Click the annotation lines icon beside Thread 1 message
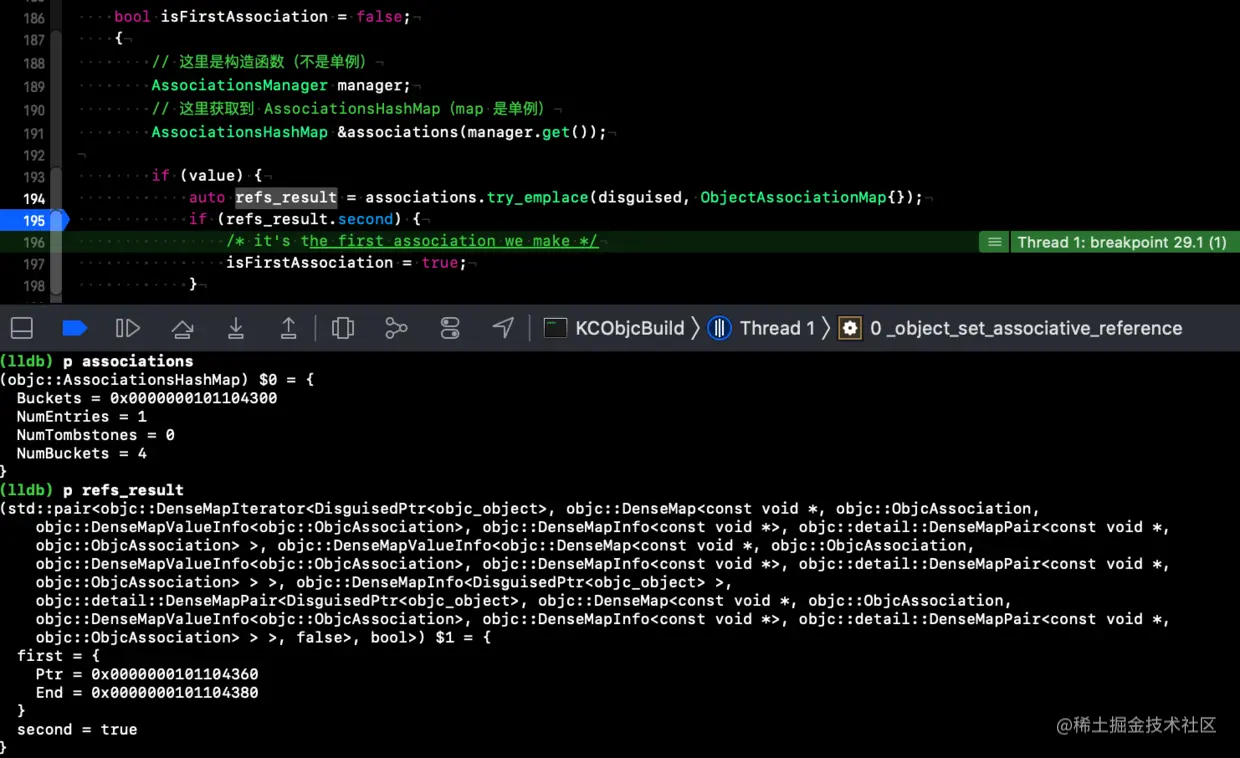Image resolution: width=1240 pixels, height=758 pixels. click(994, 242)
